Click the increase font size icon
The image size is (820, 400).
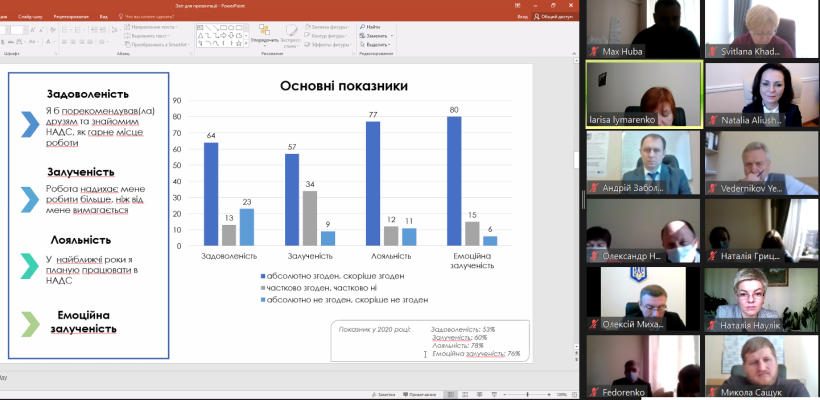click(x=32, y=30)
